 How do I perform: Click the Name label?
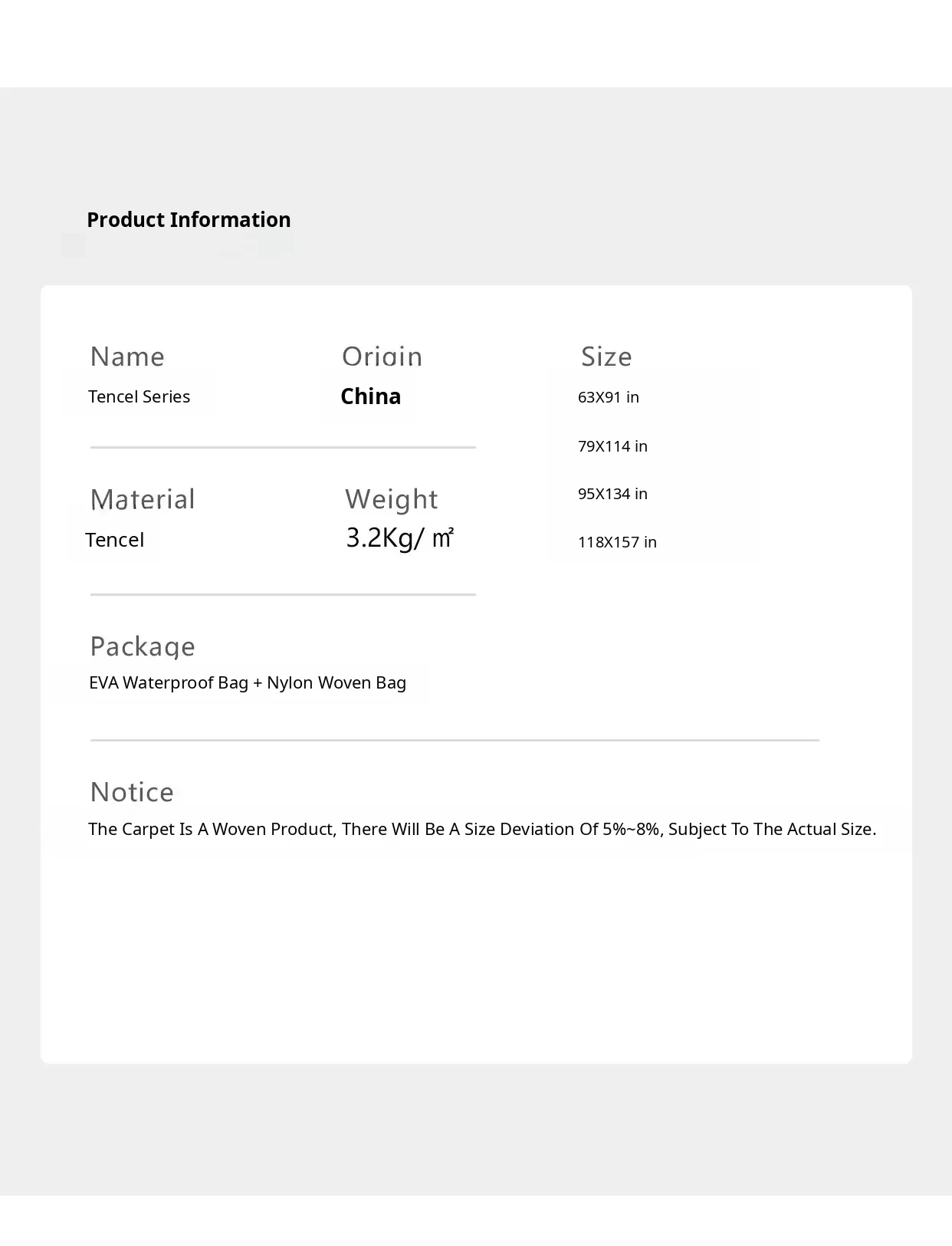127,357
